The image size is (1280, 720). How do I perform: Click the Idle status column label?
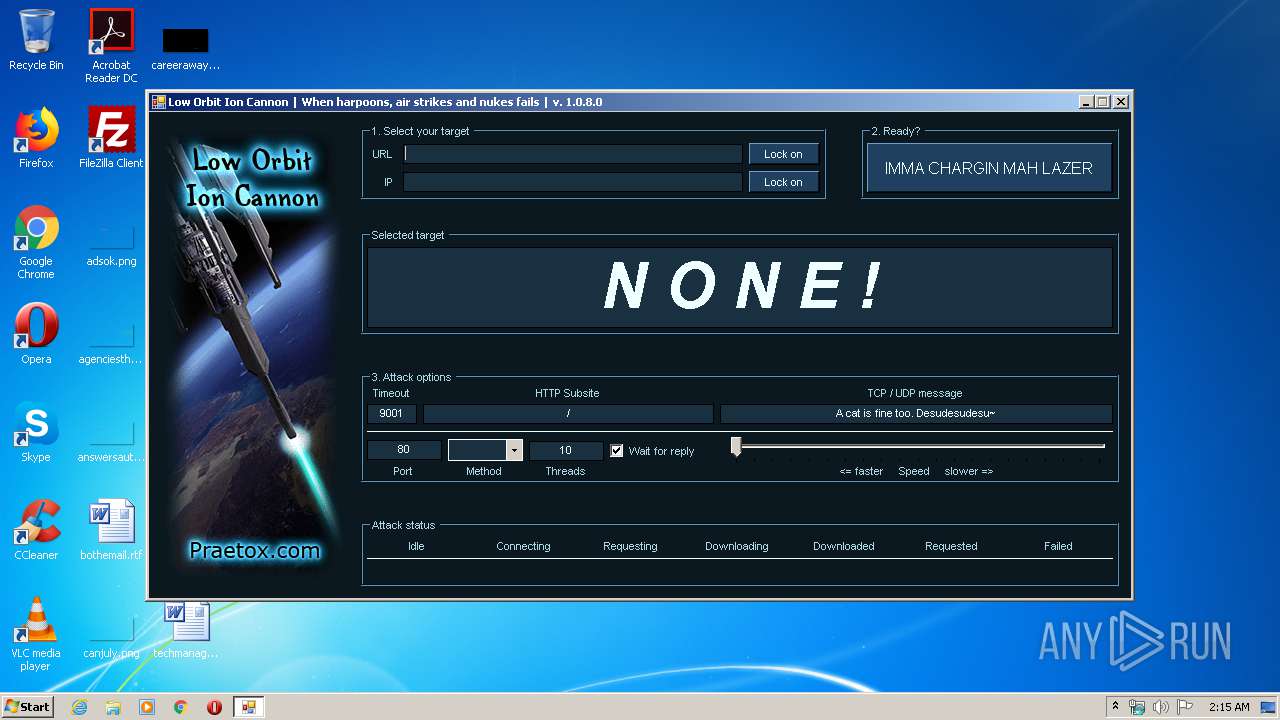tap(416, 546)
